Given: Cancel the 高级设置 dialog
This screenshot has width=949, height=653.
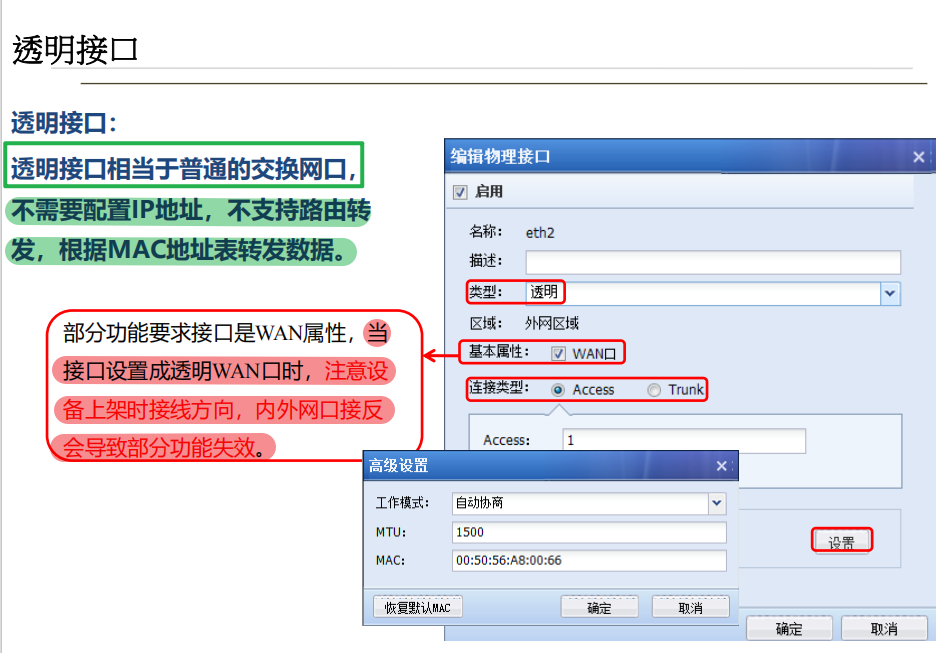Looking at the screenshot, I should 690,607.
